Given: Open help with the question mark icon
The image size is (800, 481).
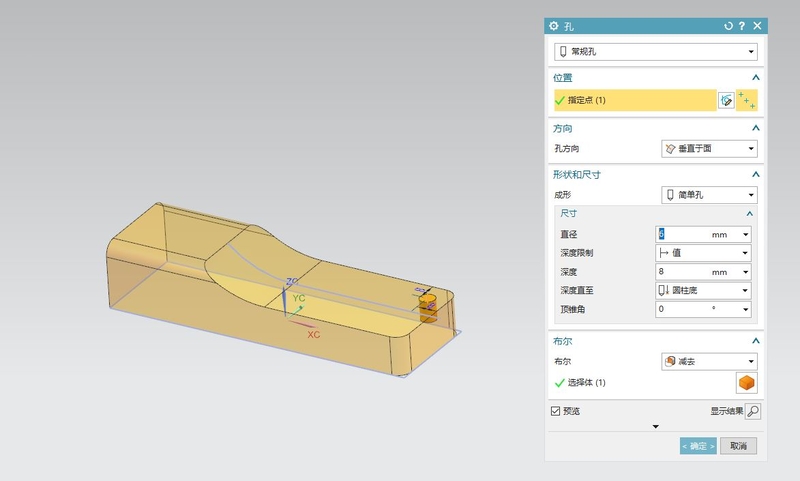Looking at the screenshot, I should tap(742, 25).
